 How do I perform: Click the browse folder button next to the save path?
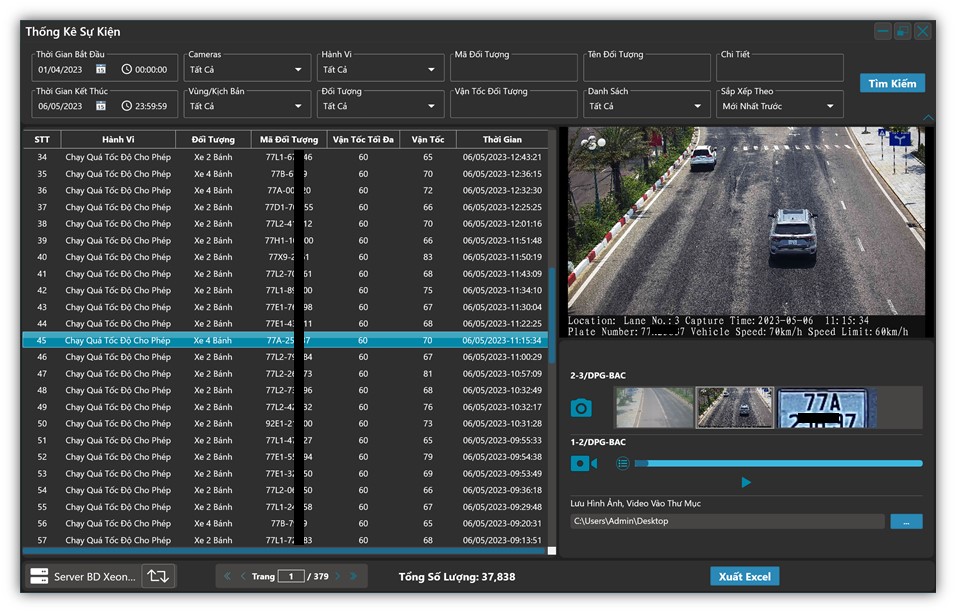(906, 522)
